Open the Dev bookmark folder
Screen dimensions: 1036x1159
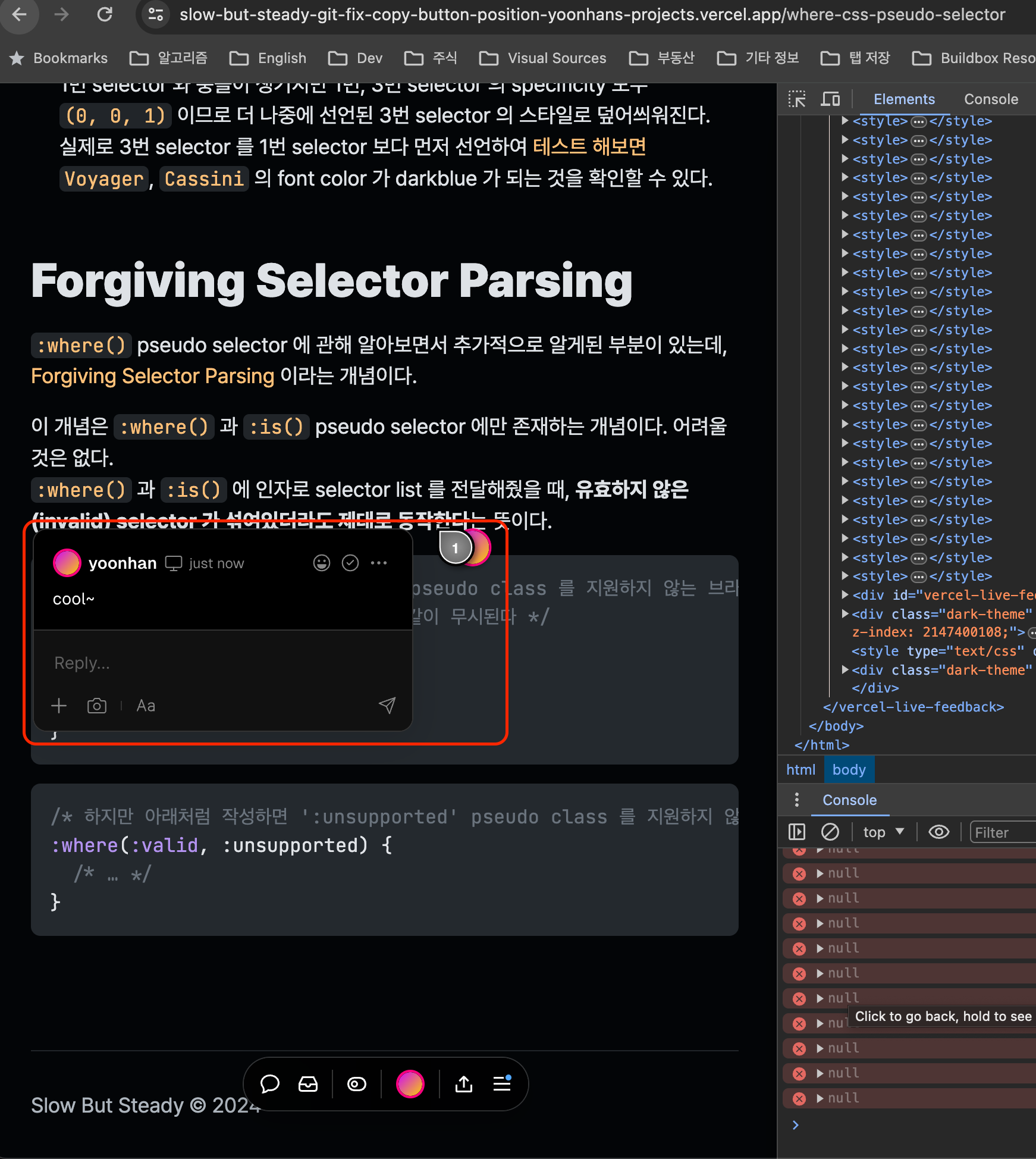356,58
